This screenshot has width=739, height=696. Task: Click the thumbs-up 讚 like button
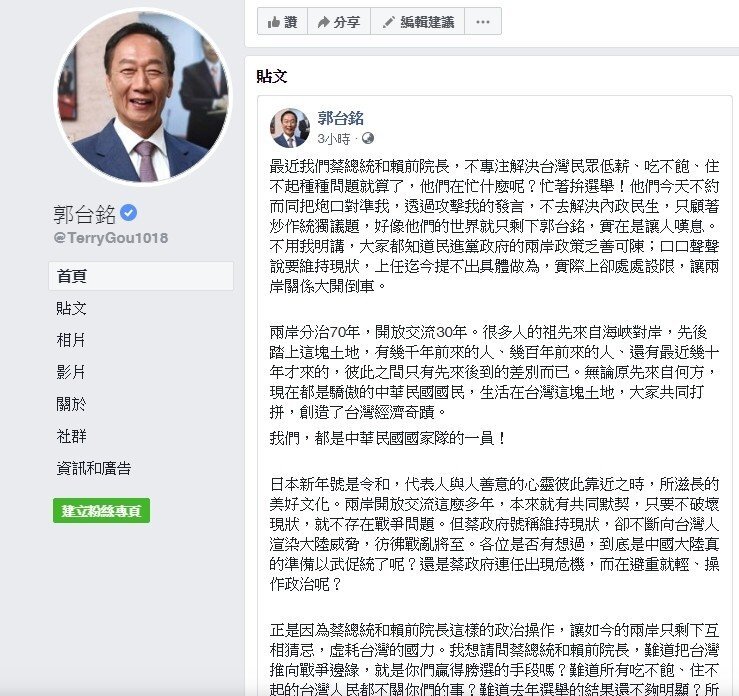tap(282, 22)
